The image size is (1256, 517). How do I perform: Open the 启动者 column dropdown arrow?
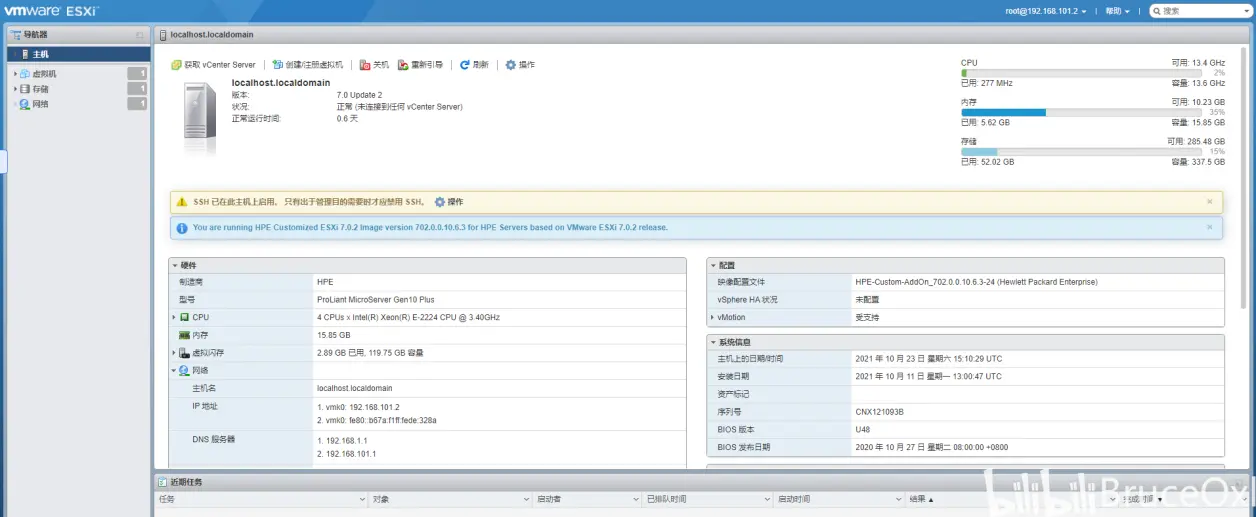(x=634, y=498)
